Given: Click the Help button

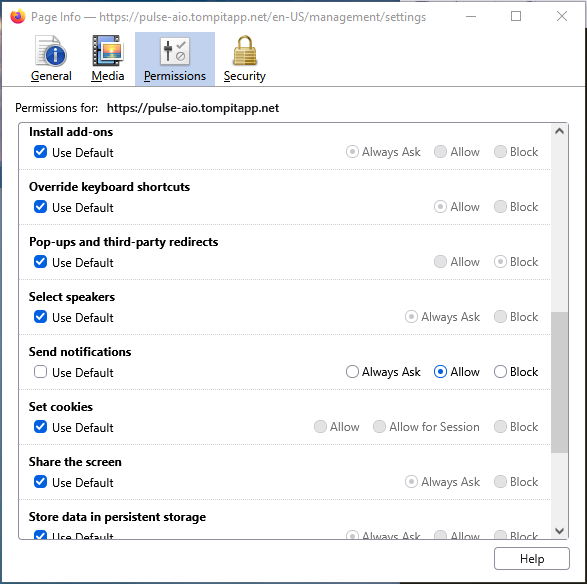Looking at the screenshot, I should [532, 559].
